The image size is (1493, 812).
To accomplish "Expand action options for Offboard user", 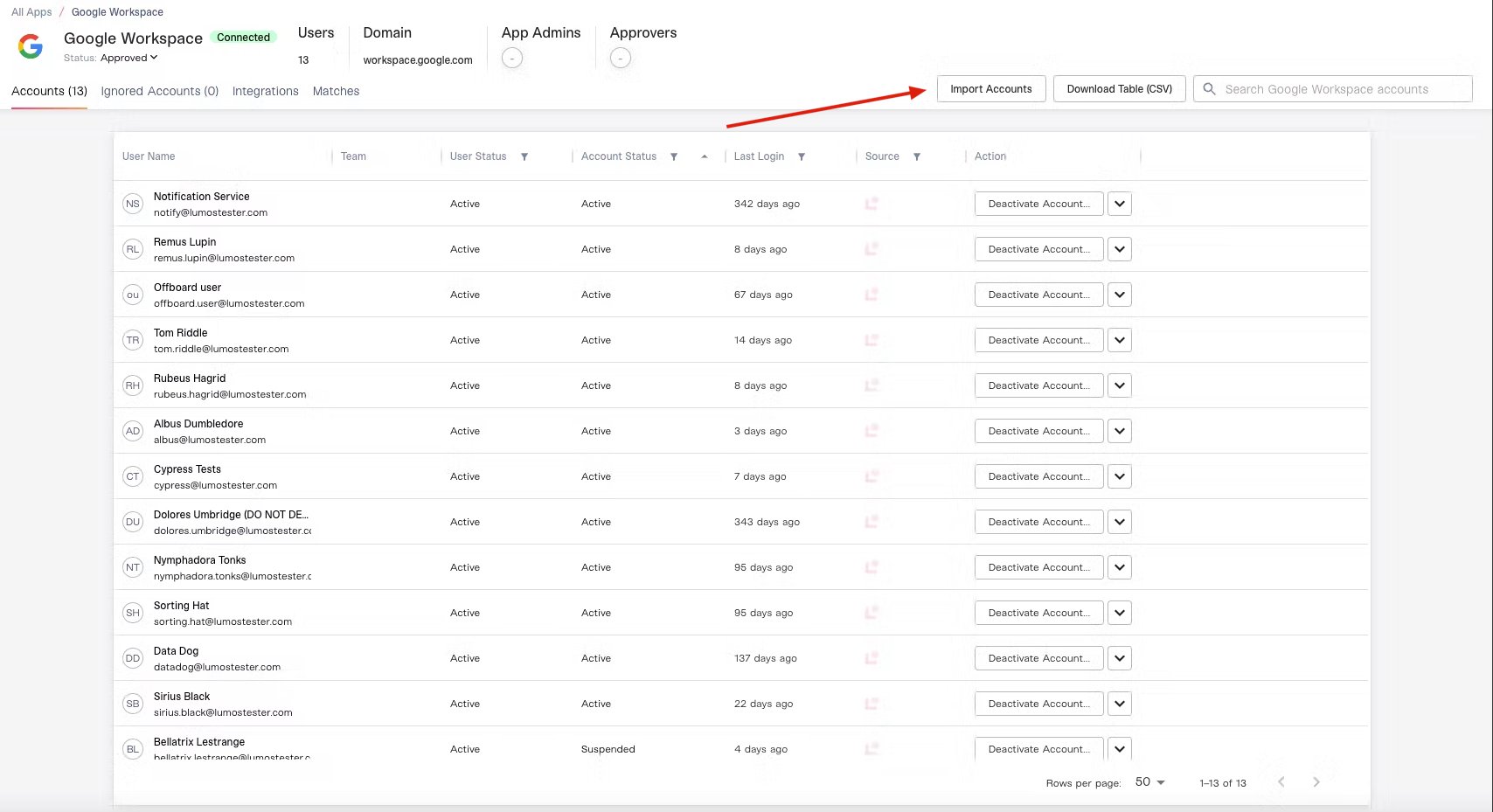I will tap(1120, 295).
